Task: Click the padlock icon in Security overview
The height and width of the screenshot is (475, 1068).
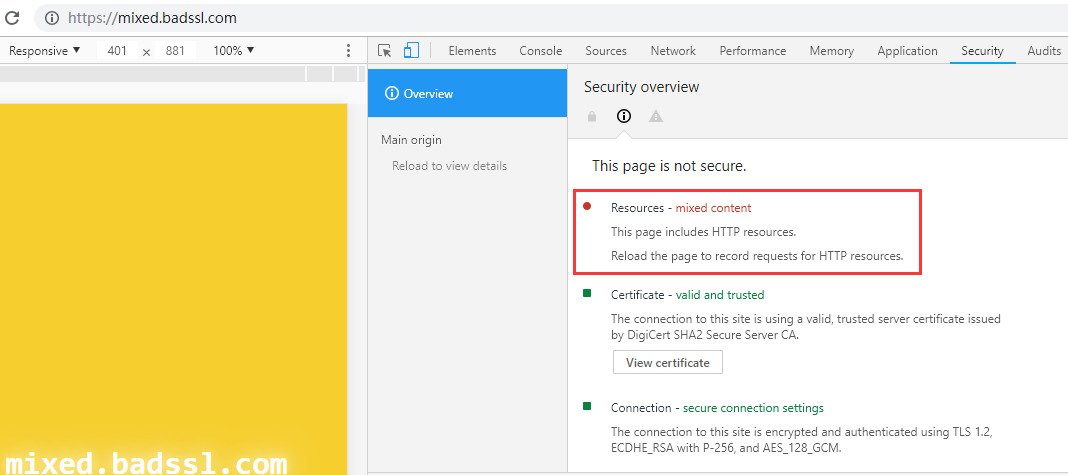Action: pos(592,116)
